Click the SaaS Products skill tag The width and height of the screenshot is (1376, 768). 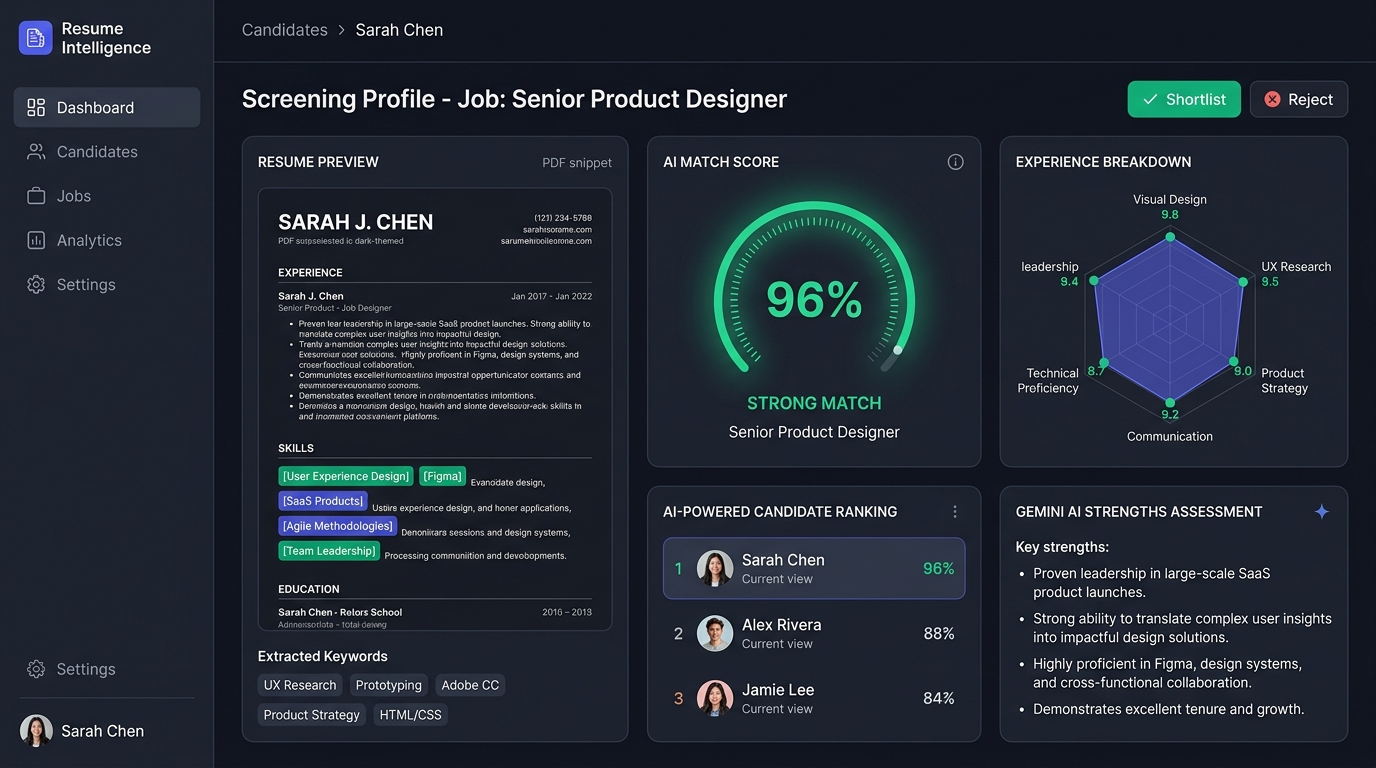[x=323, y=501]
